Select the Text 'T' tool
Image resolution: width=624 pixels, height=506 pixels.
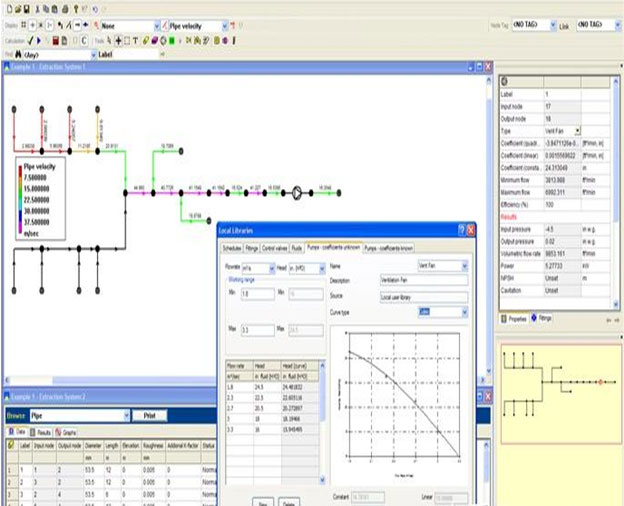[137, 40]
